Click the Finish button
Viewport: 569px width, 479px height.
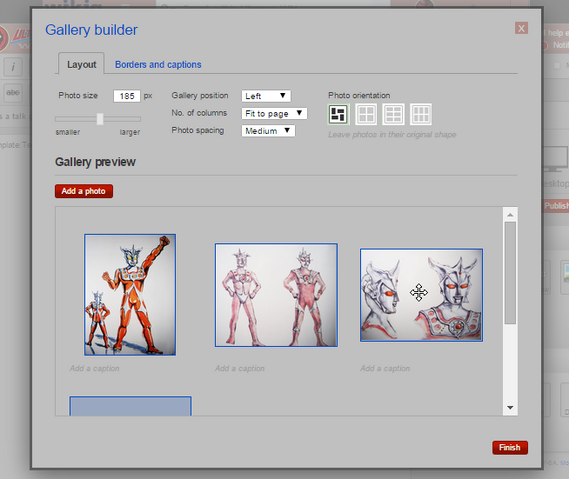pos(510,447)
